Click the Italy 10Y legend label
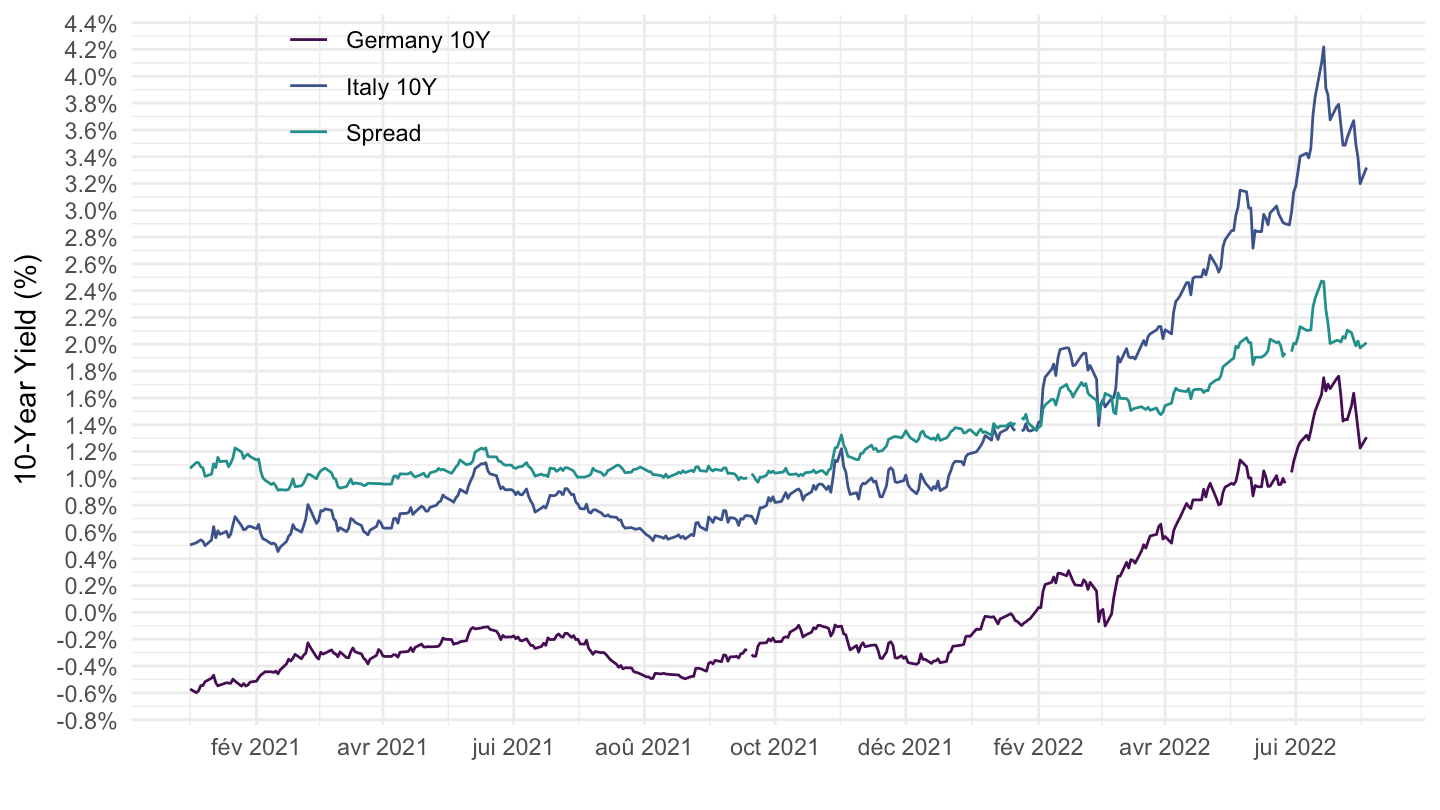 [391, 86]
